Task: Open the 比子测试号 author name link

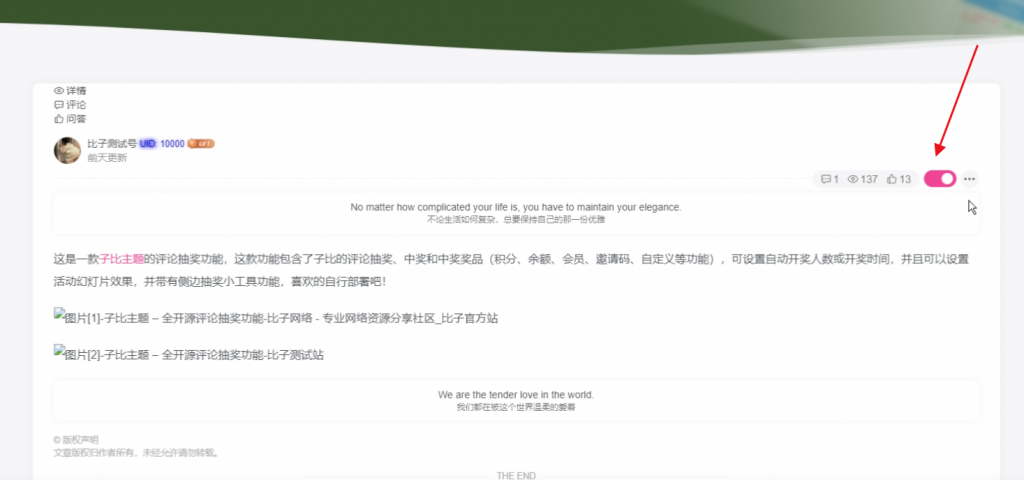Action: [x=112, y=144]
